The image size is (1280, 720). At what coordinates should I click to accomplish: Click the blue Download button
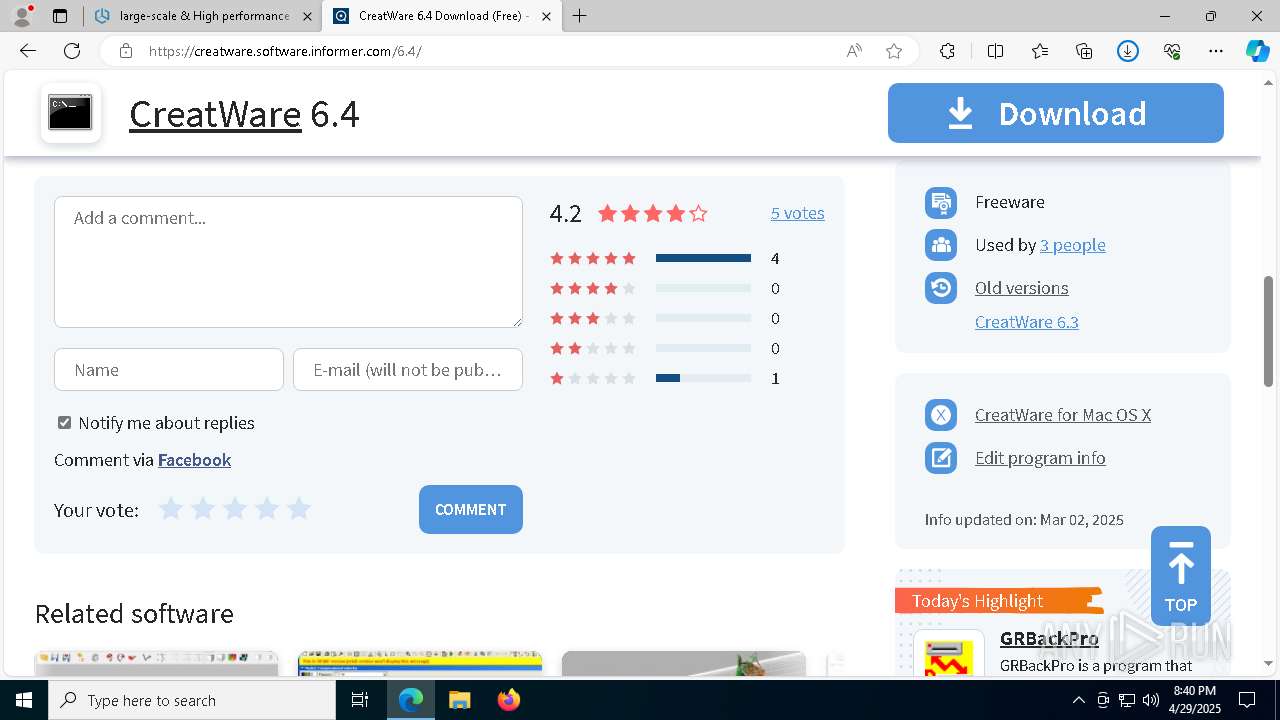point(1055,113)
